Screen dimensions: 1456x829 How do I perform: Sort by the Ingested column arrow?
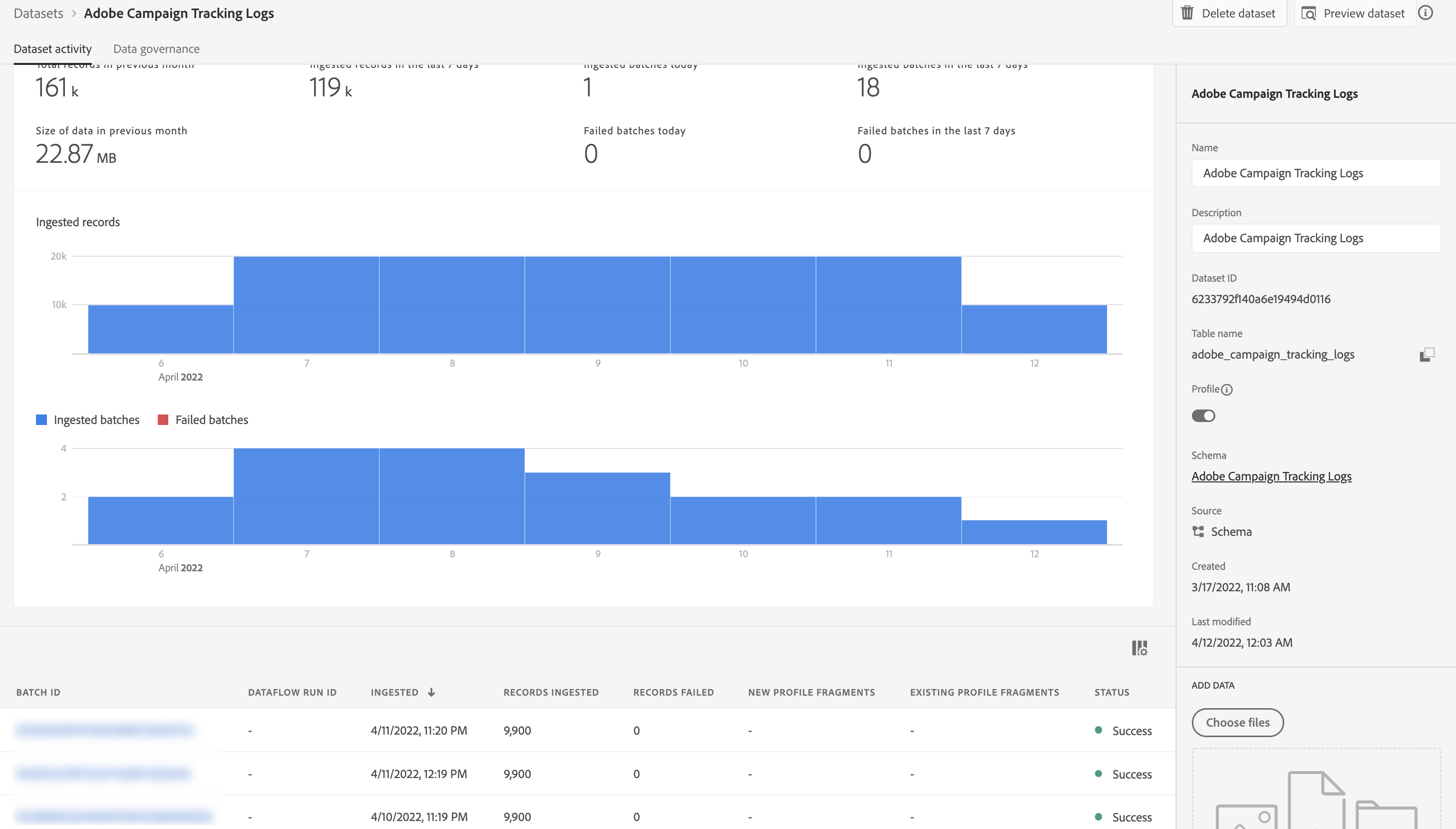(431, 692)
